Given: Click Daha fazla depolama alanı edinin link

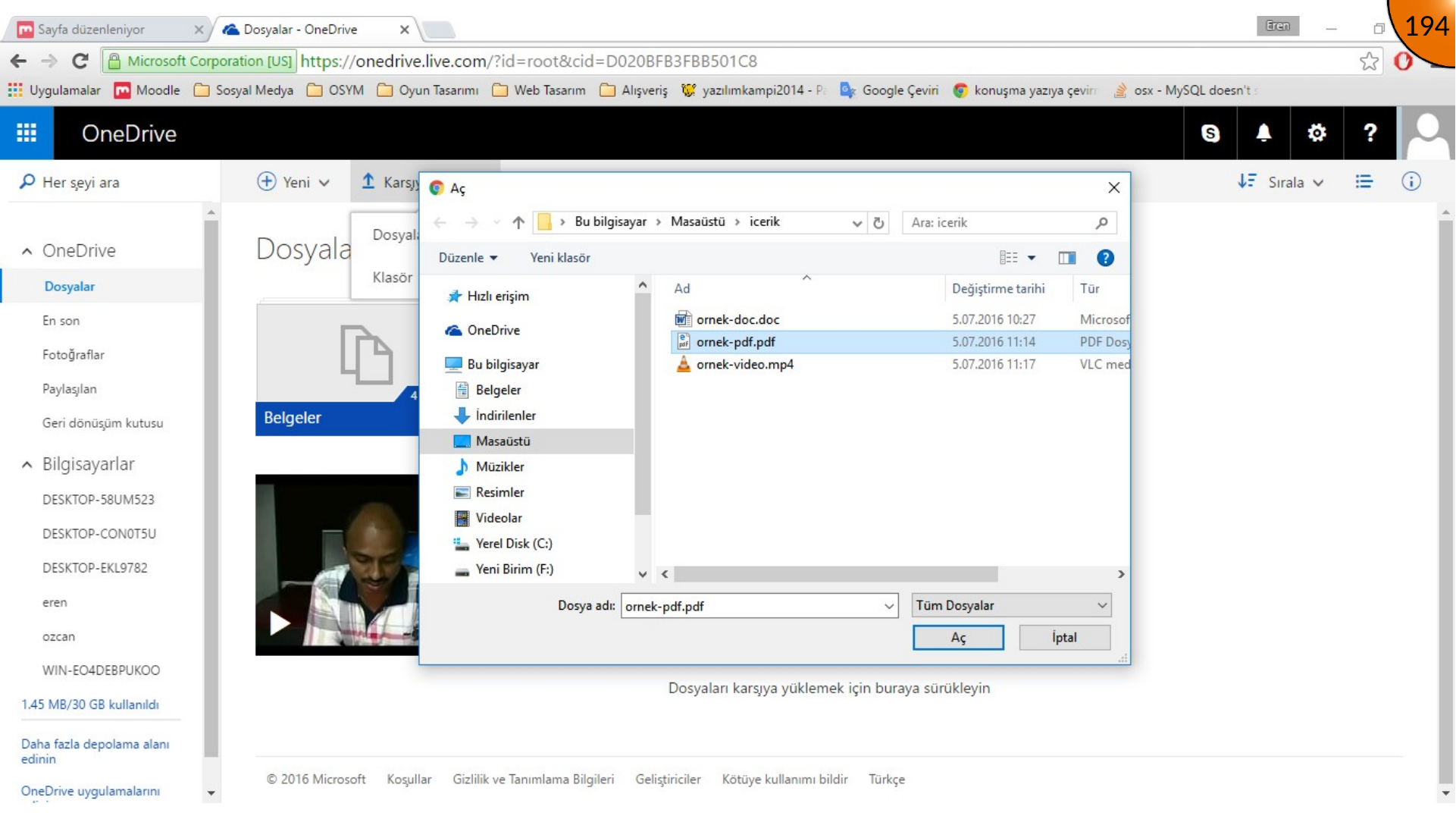Looking at the screenshot, I should click(96, 752).
